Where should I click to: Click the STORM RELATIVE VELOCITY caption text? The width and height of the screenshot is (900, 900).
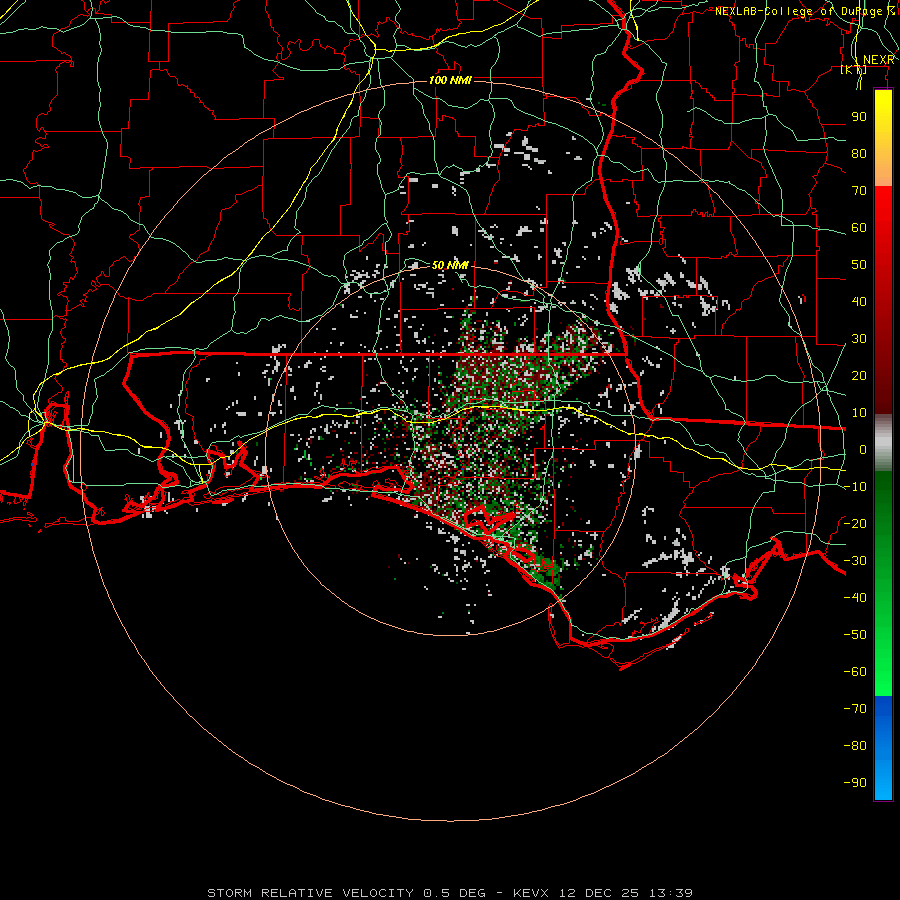coord(310,893)
